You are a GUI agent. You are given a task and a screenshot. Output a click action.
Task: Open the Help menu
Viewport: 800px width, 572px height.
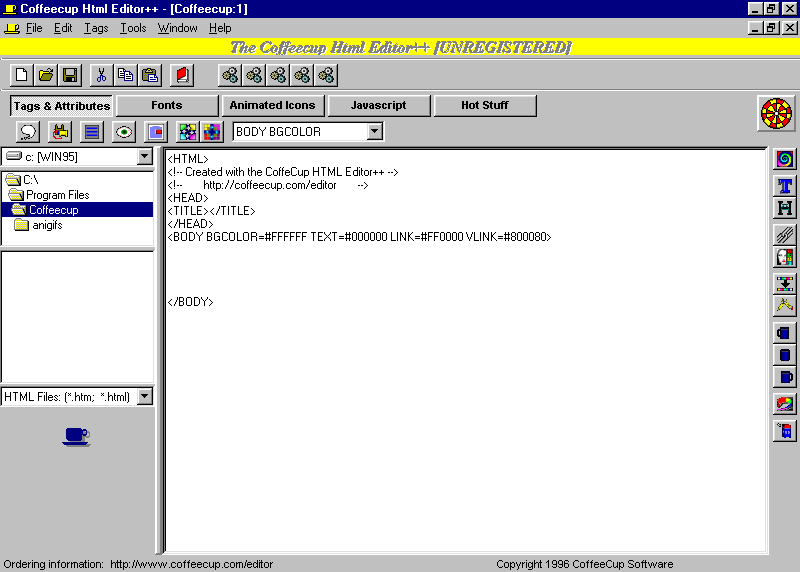220,28
